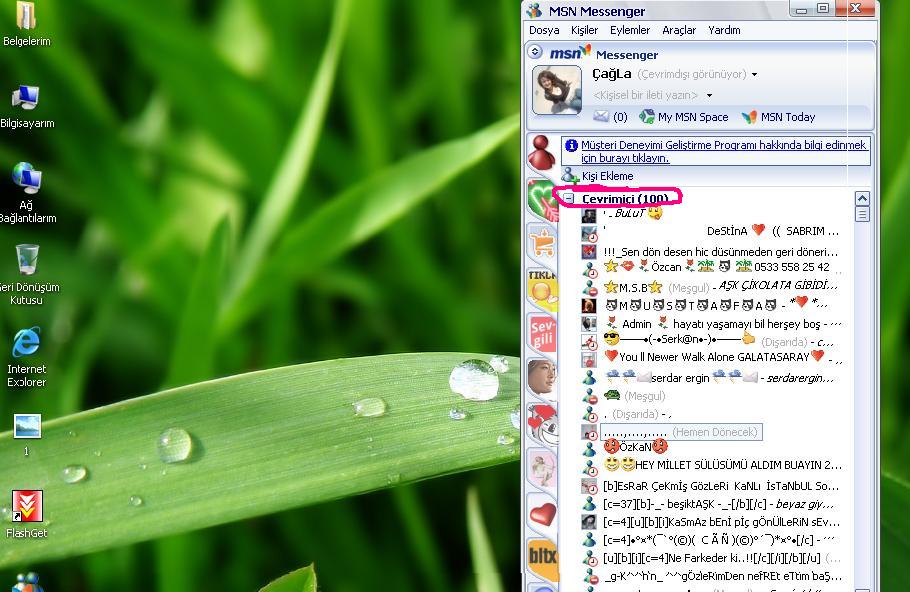Select the serdar ergin contact
Image resolution: width=910 pixels, height=592 pixels.
718,378
